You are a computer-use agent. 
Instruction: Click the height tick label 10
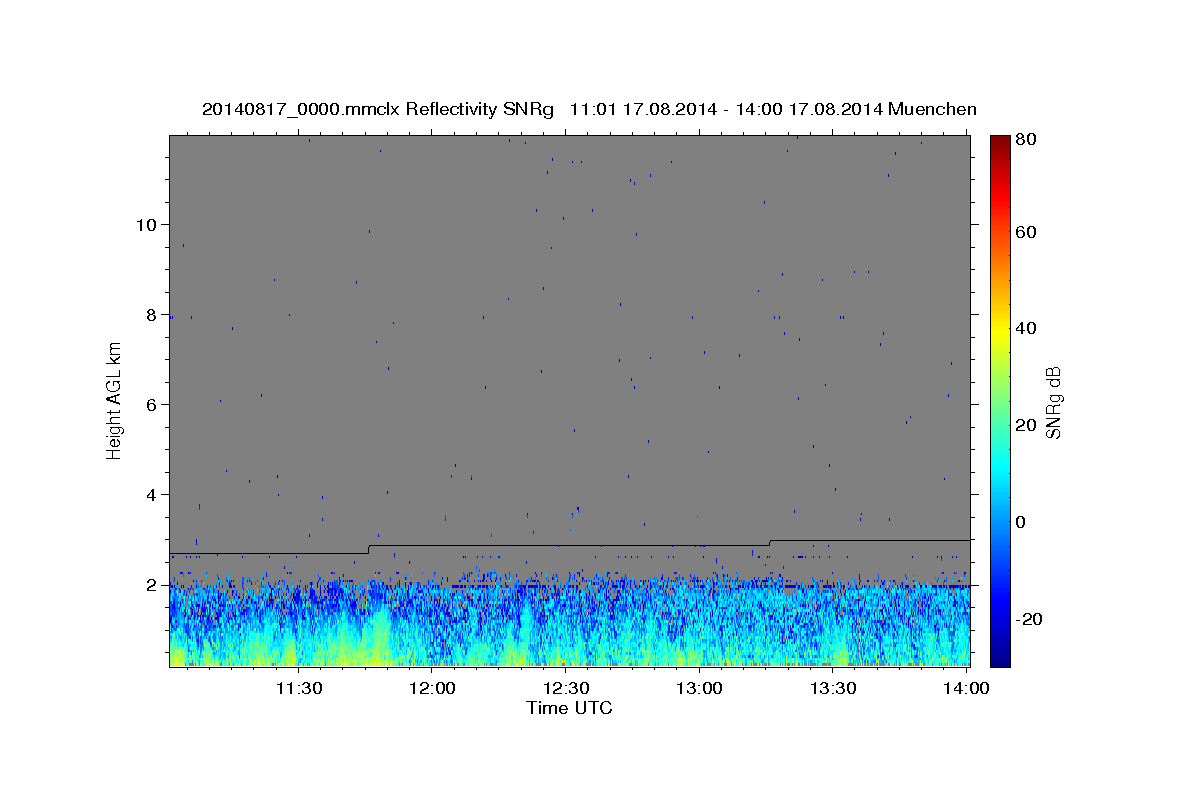pos(147,224)
